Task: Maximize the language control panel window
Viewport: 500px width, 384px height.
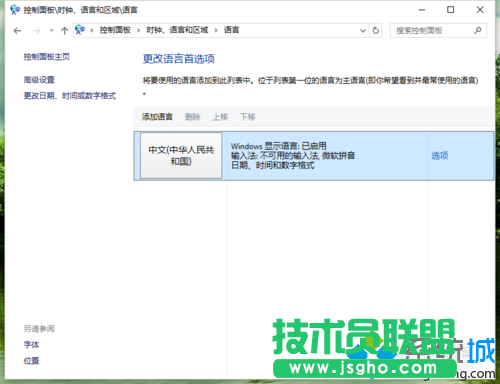Action: tap(451, 10)
